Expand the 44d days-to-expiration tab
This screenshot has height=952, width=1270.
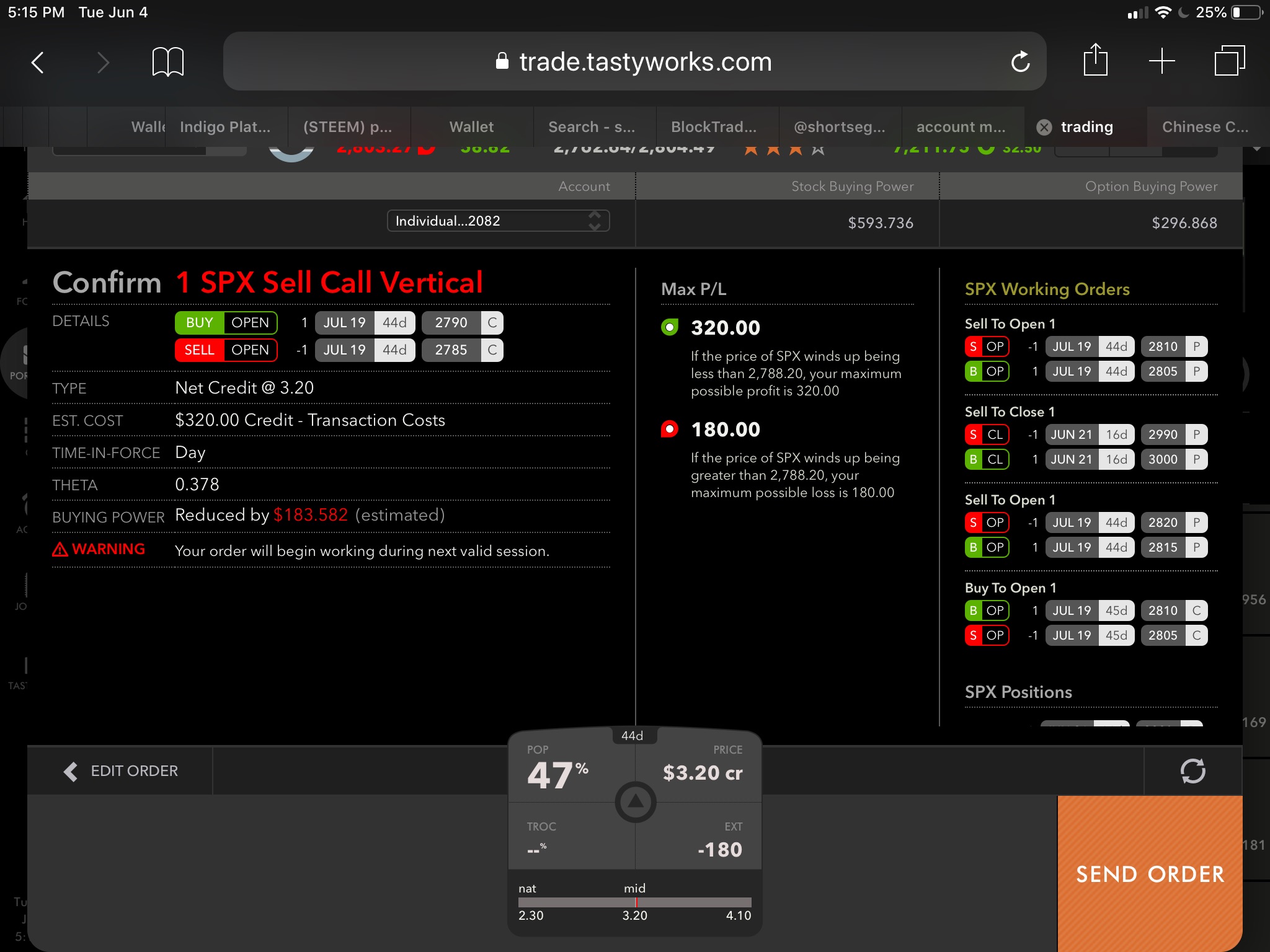click(632, 736)
